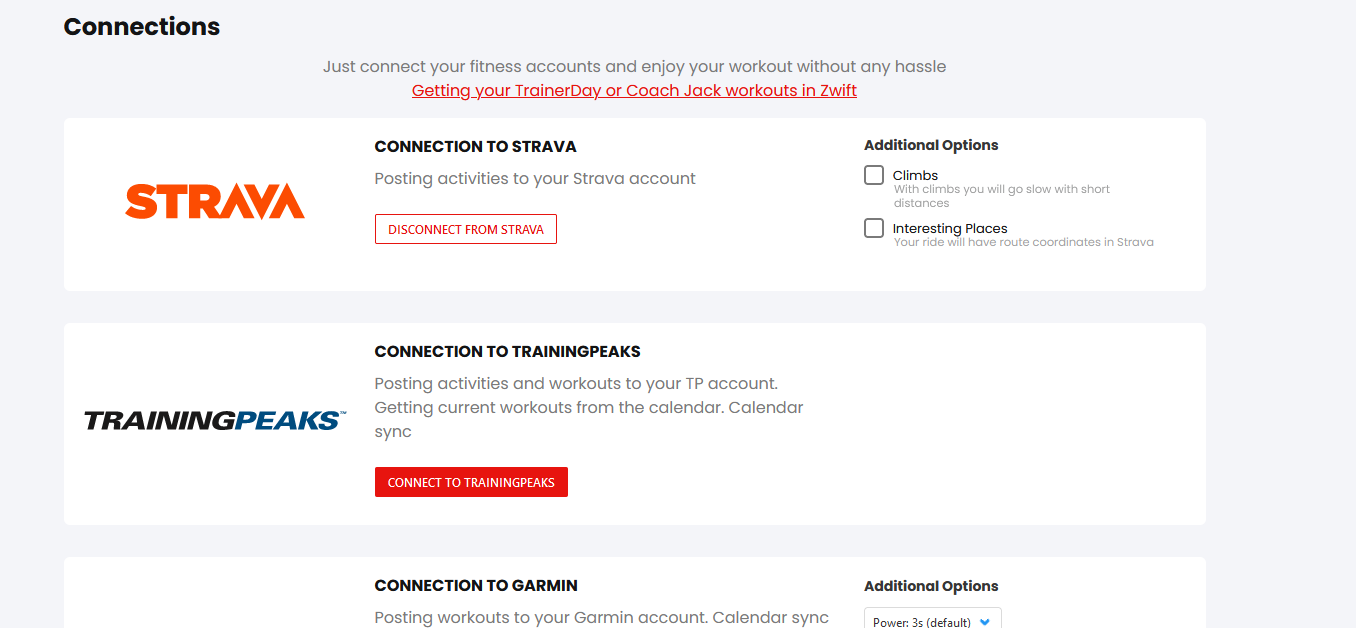This screenshot has height=628, width=1356.
Task: Disconnect from Strava
Action: (x=466, y=229)
